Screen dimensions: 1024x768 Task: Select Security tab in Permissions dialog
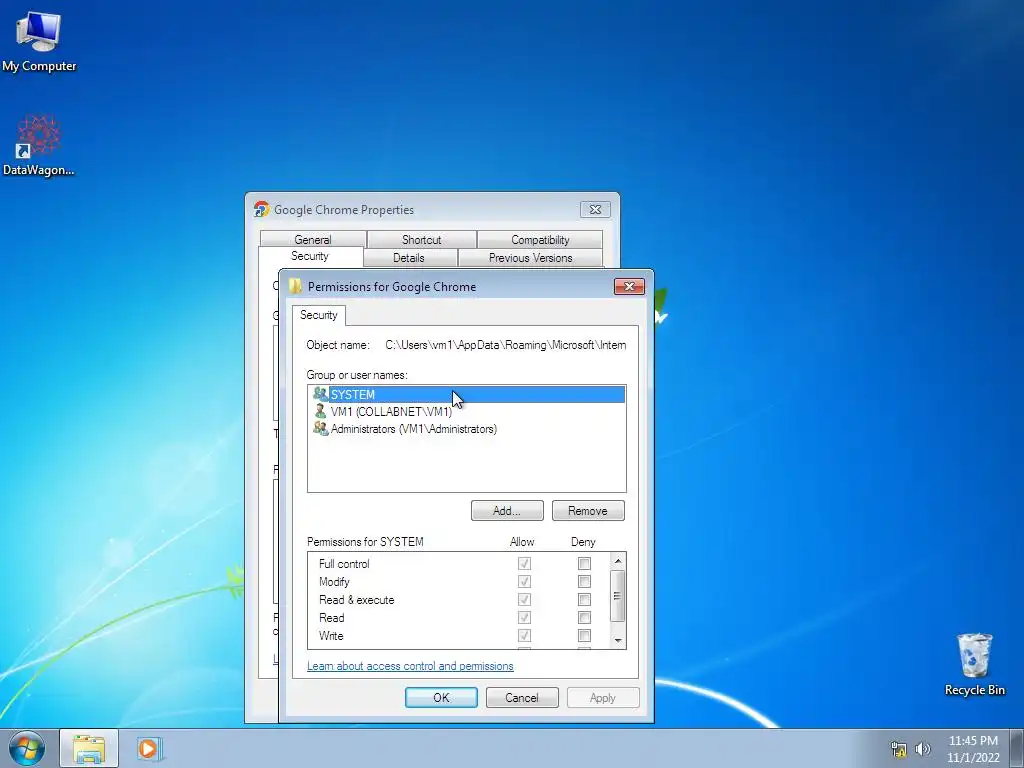pyautogui.click(x=319, y=315)
